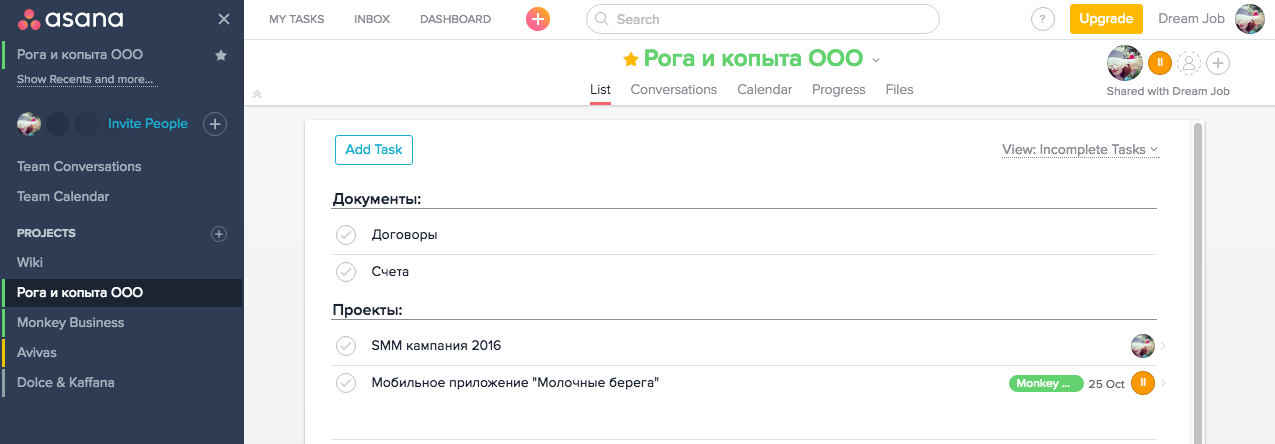Click the Рога и копыта ООО project title

click(x=753, y=59)
